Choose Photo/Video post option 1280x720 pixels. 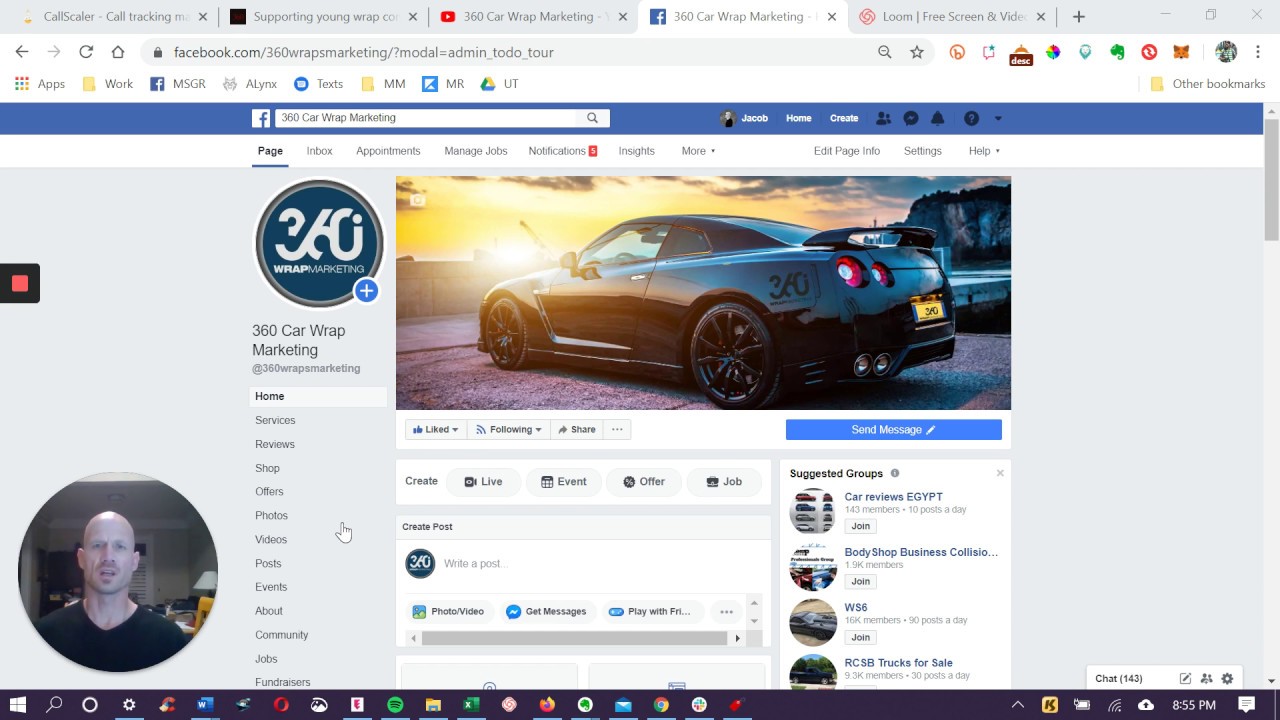(x=448, y=612)
